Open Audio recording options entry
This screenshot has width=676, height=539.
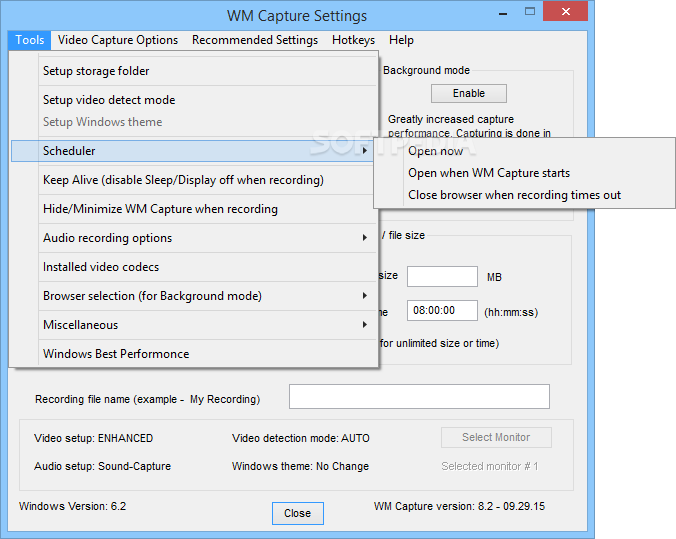[x=194, y=238]
